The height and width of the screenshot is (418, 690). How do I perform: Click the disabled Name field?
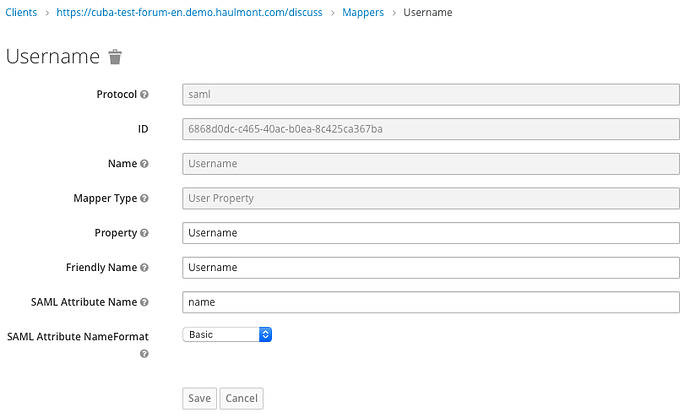tap(431, 164)
